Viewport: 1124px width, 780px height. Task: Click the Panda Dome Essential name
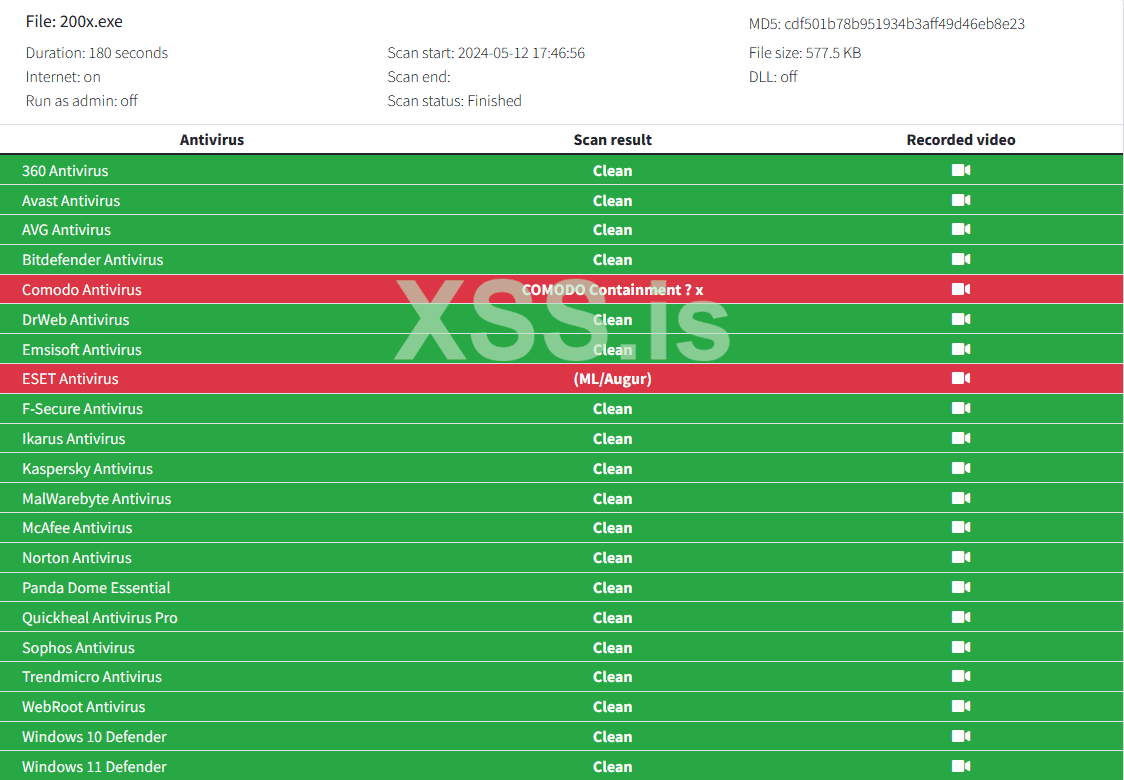pos(96,588)
